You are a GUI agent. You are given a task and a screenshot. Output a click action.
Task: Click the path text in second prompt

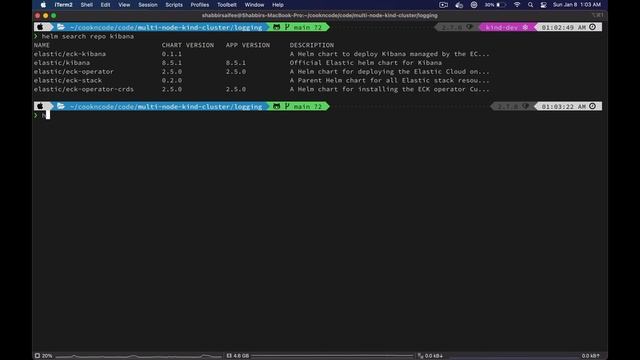[x=166, y=107]
